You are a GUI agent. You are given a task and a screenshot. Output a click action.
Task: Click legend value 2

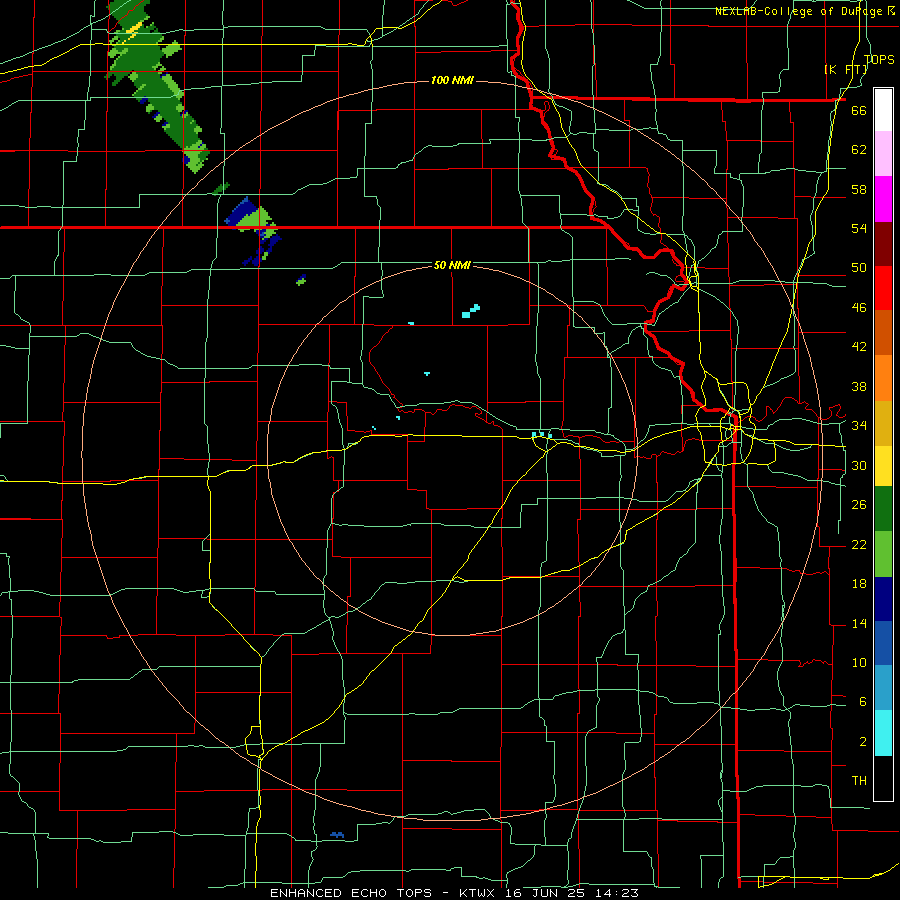click(862, 741)
